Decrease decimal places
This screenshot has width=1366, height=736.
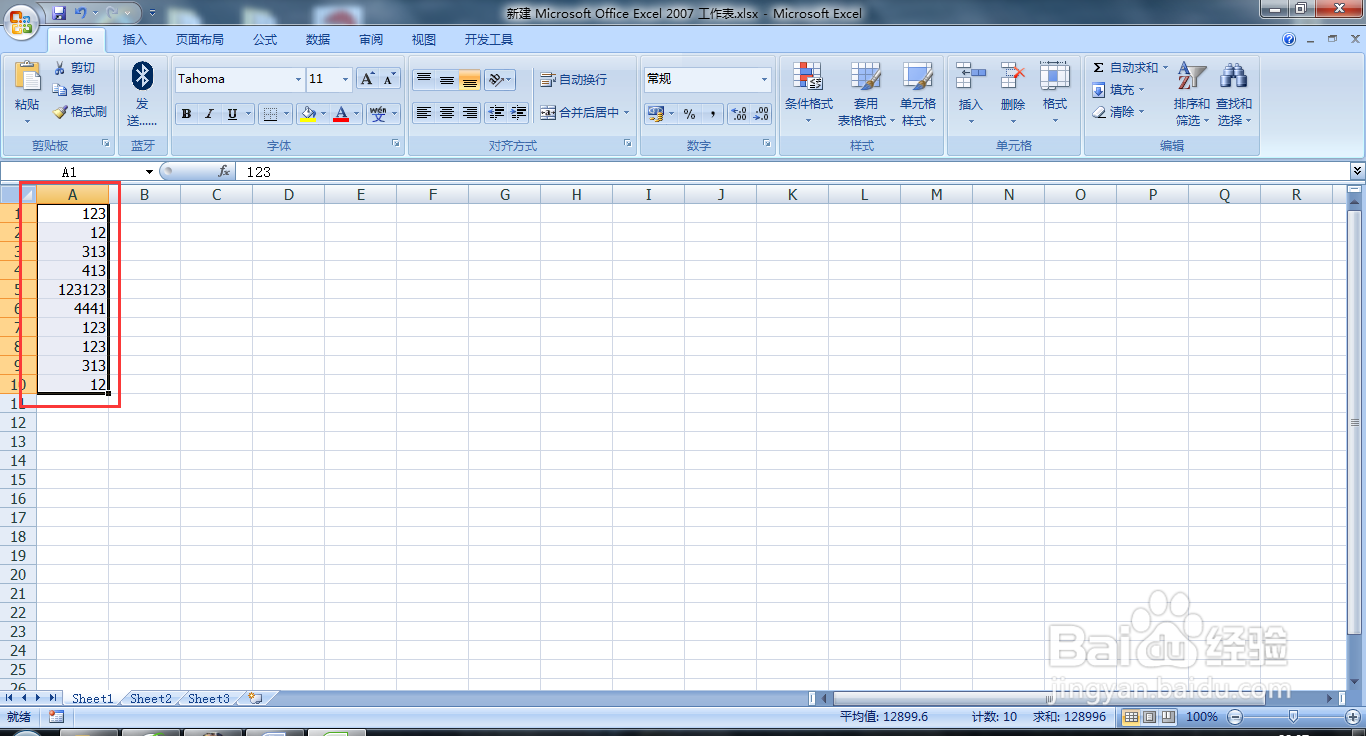click(x=761, y=114)
